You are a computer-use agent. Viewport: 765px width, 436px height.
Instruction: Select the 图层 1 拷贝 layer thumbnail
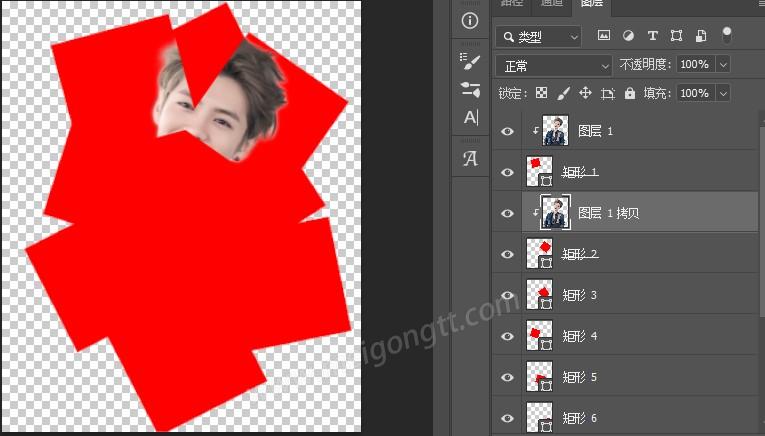555,212
